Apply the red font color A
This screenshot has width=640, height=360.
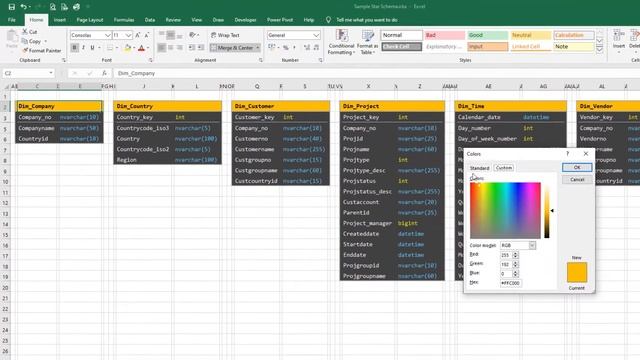point(141,48)
